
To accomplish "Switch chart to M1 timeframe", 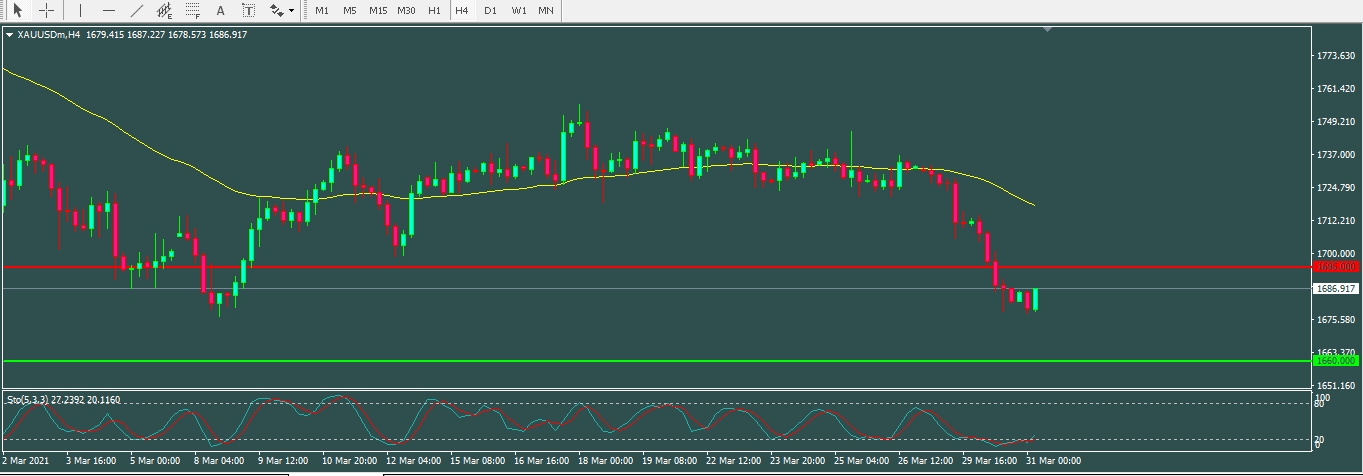I will pyautogui.click(x=321, y=10).
